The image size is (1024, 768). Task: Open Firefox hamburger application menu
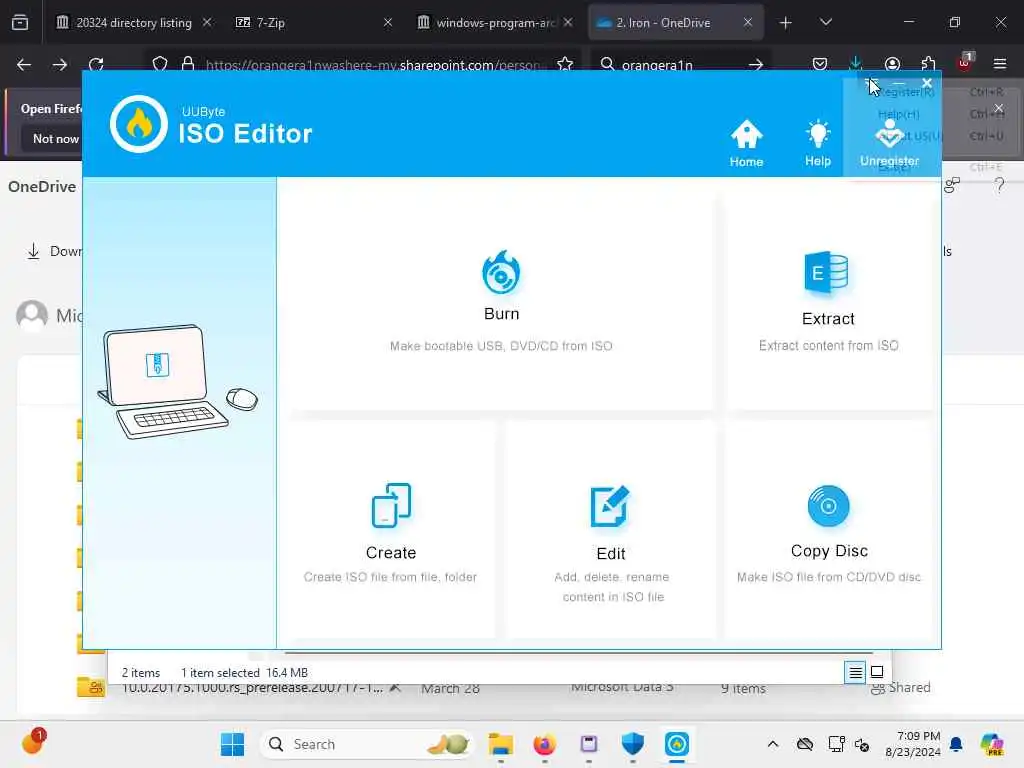click(1000, 64)
